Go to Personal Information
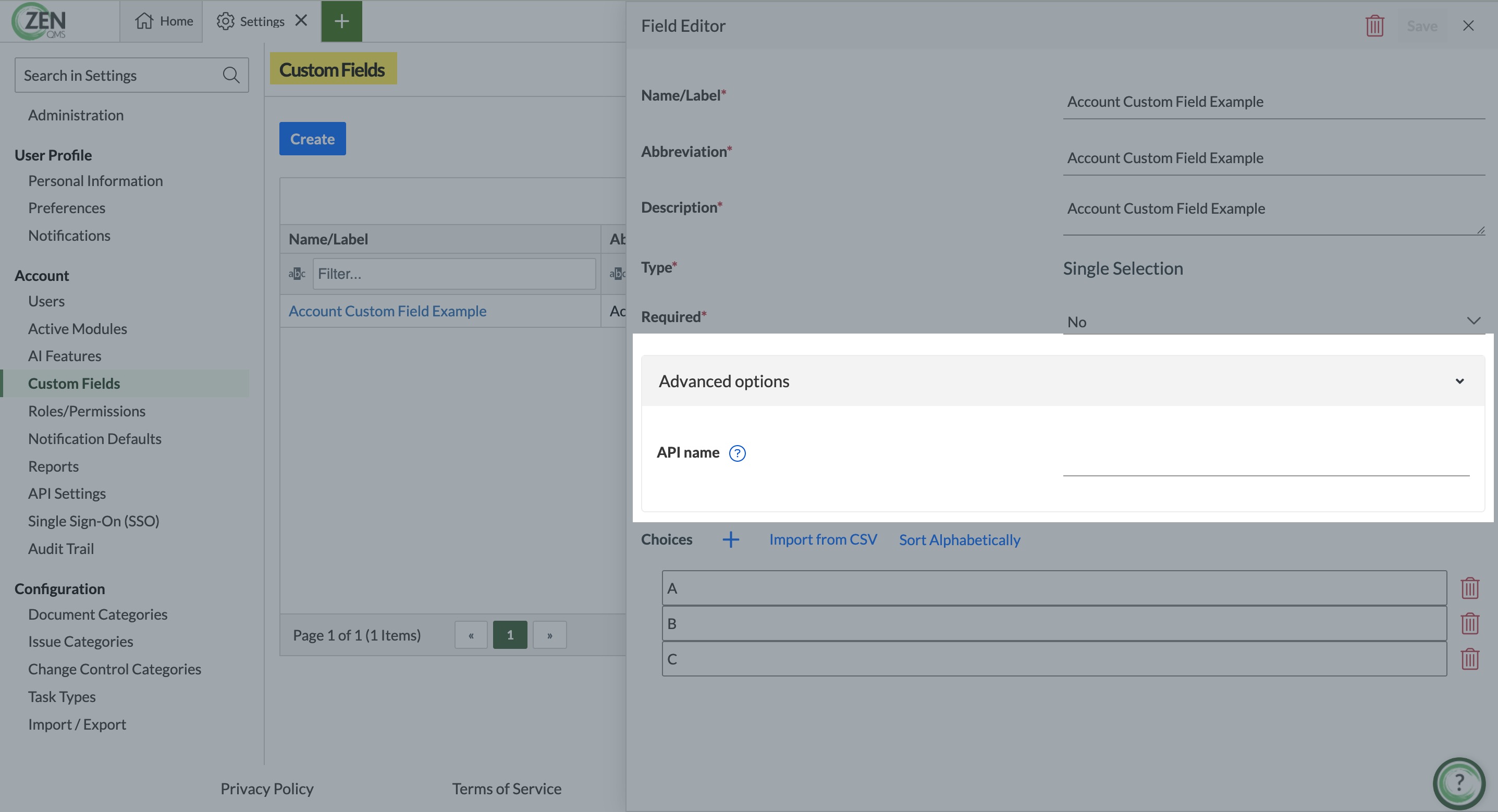 95,180
